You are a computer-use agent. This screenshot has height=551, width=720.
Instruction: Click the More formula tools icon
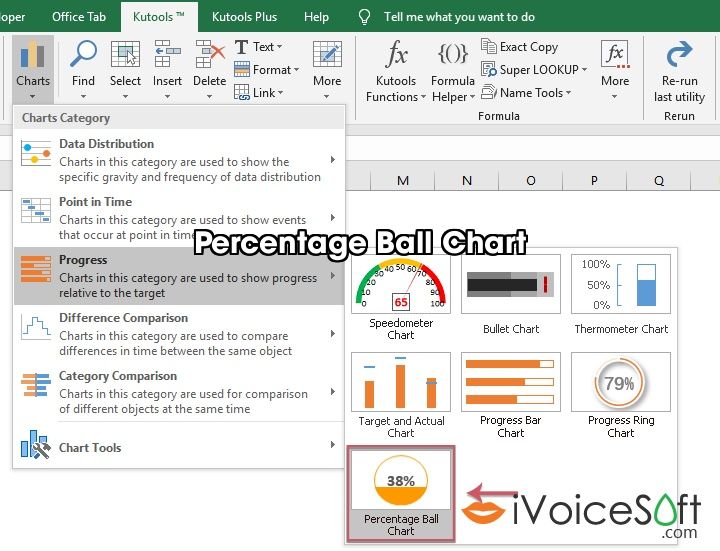(615, 54)
